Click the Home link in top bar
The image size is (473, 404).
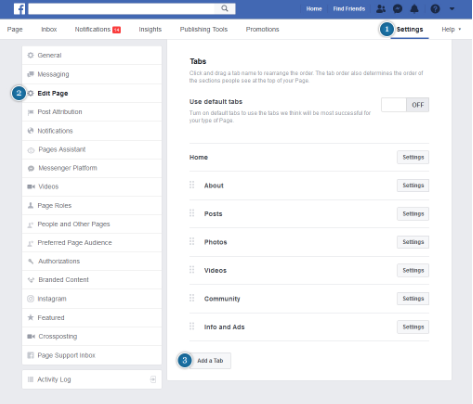click(314, 9)
